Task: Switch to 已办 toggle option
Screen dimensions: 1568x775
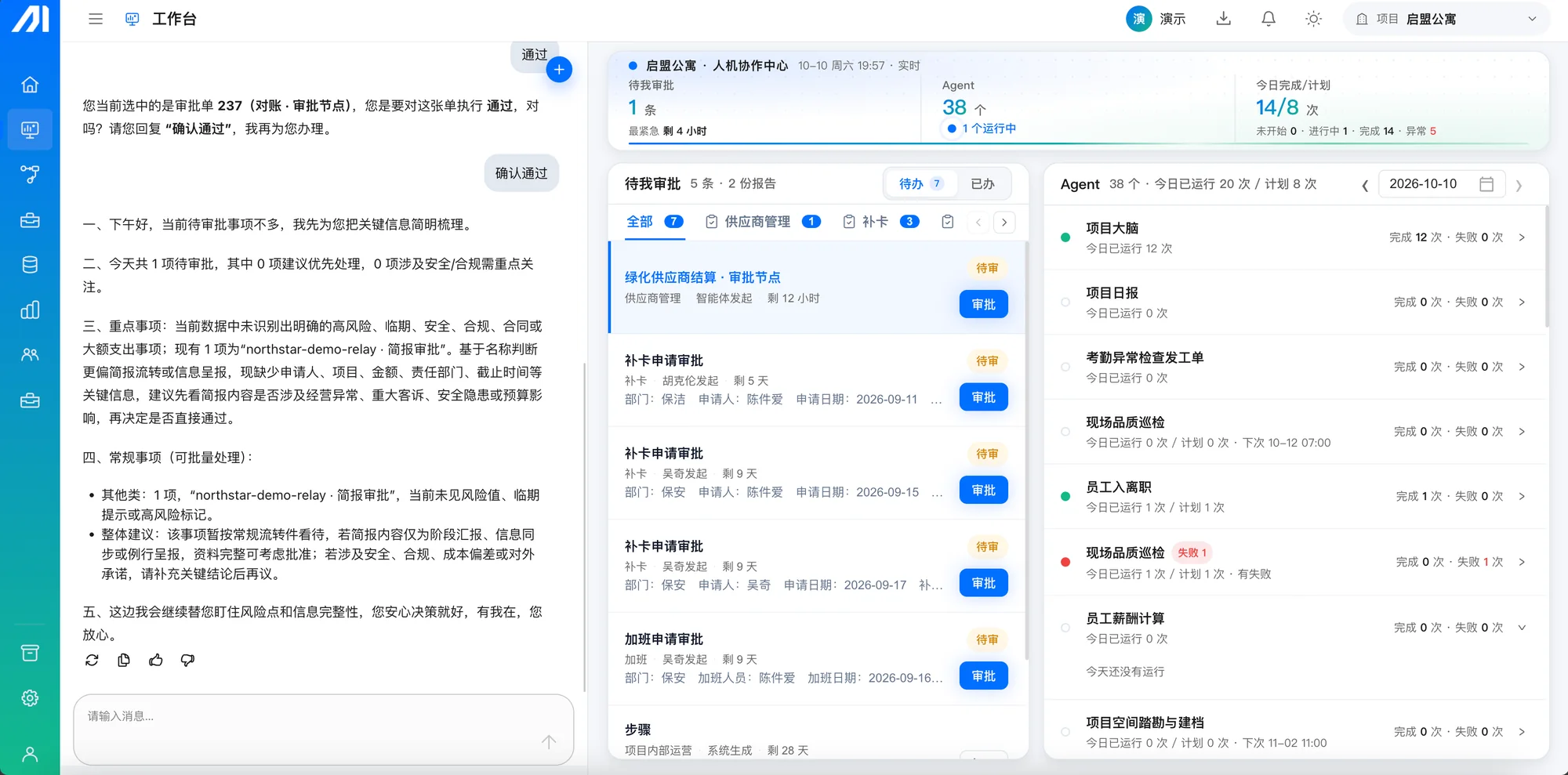Action: tap(982, 183)
